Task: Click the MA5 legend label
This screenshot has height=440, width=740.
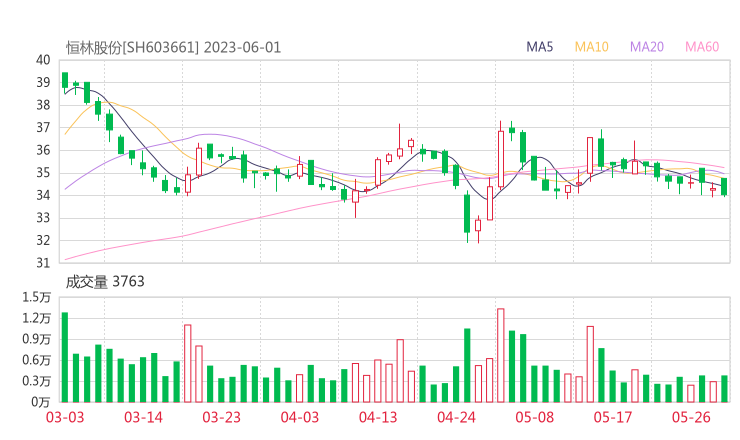Action: tap(539, 47)
